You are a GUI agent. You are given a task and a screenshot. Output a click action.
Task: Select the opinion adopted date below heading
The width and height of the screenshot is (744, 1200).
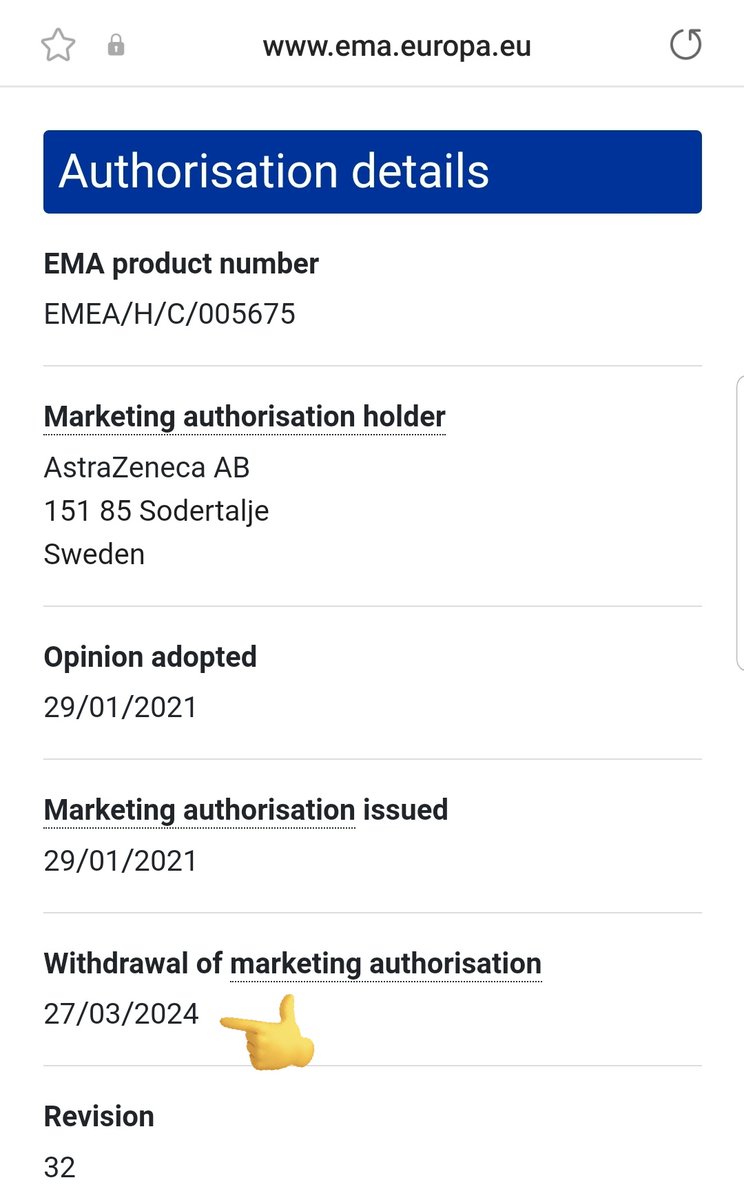[x=120, y=707]
